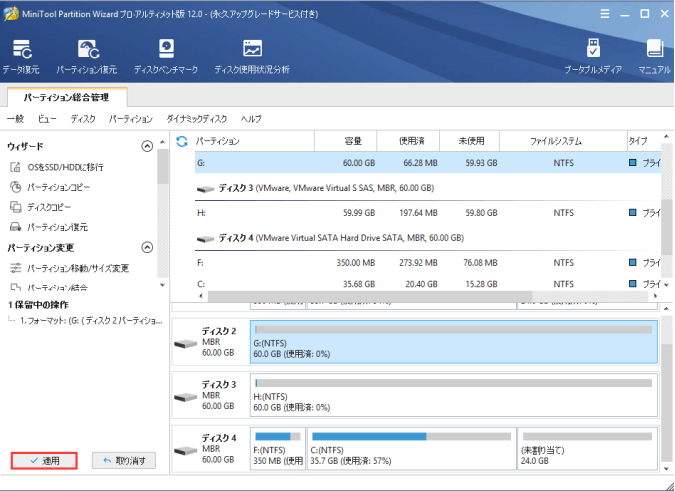Select C:(NTFS) 35.7 GB block in disk map
The image size is (675, 491).
pyautogui.click(x=412, y=448)
